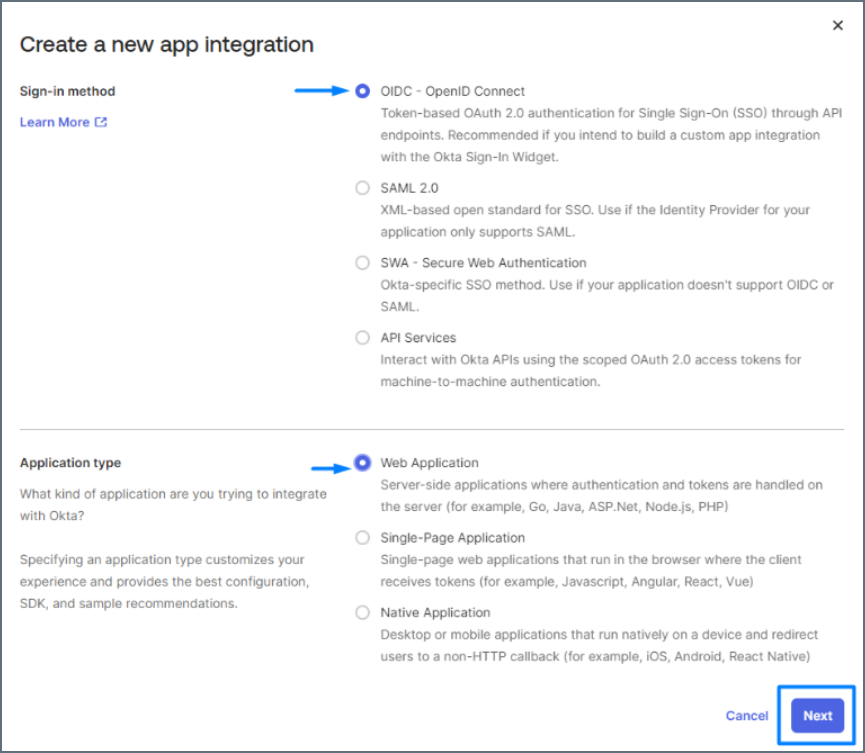Click the 'Single-Page Application' label text

(x=452, y=538)
